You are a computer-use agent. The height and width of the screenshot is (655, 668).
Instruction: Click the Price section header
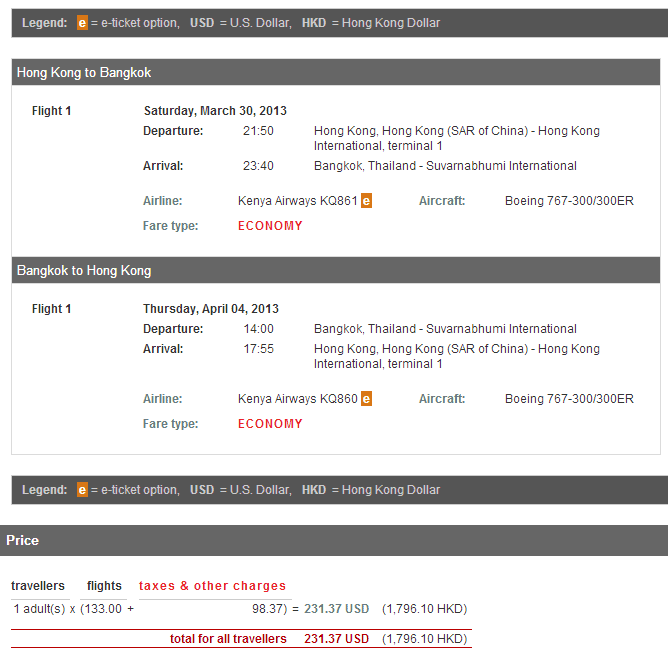tap(22, 540)
